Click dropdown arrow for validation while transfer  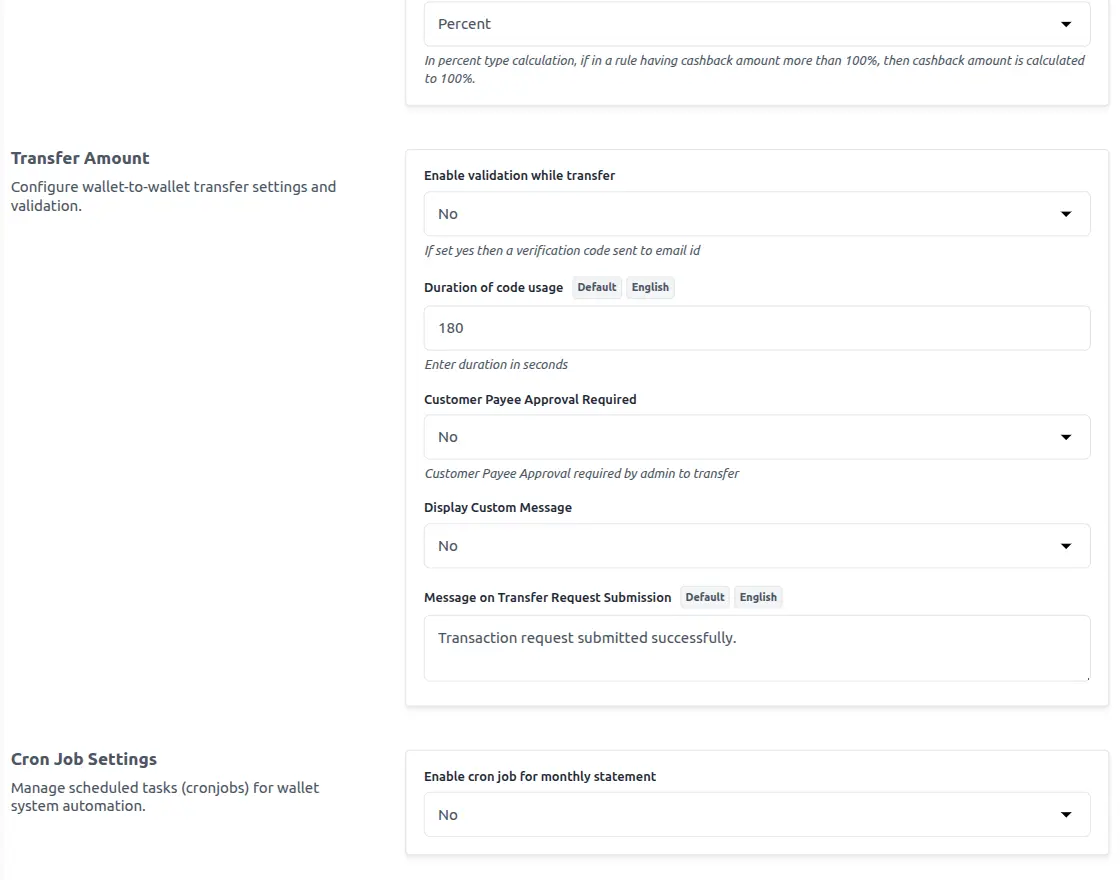tap(1066, 214)
